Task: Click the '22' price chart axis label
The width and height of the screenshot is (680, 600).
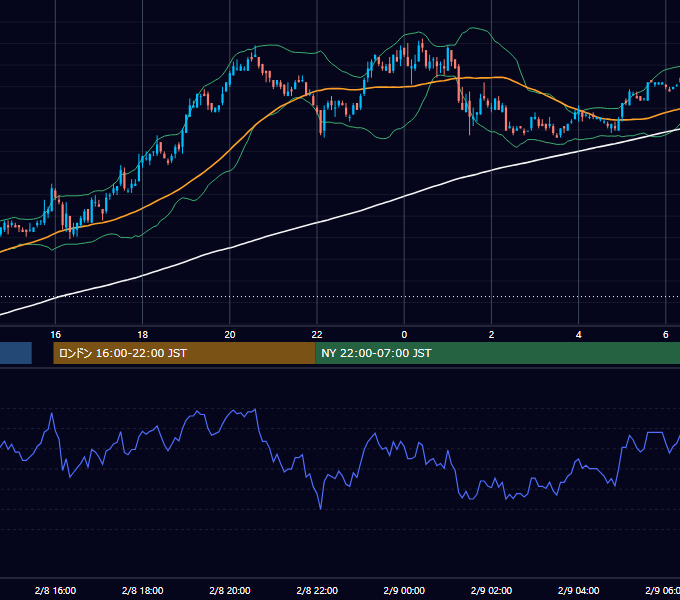Action: [x=317, y=335]
